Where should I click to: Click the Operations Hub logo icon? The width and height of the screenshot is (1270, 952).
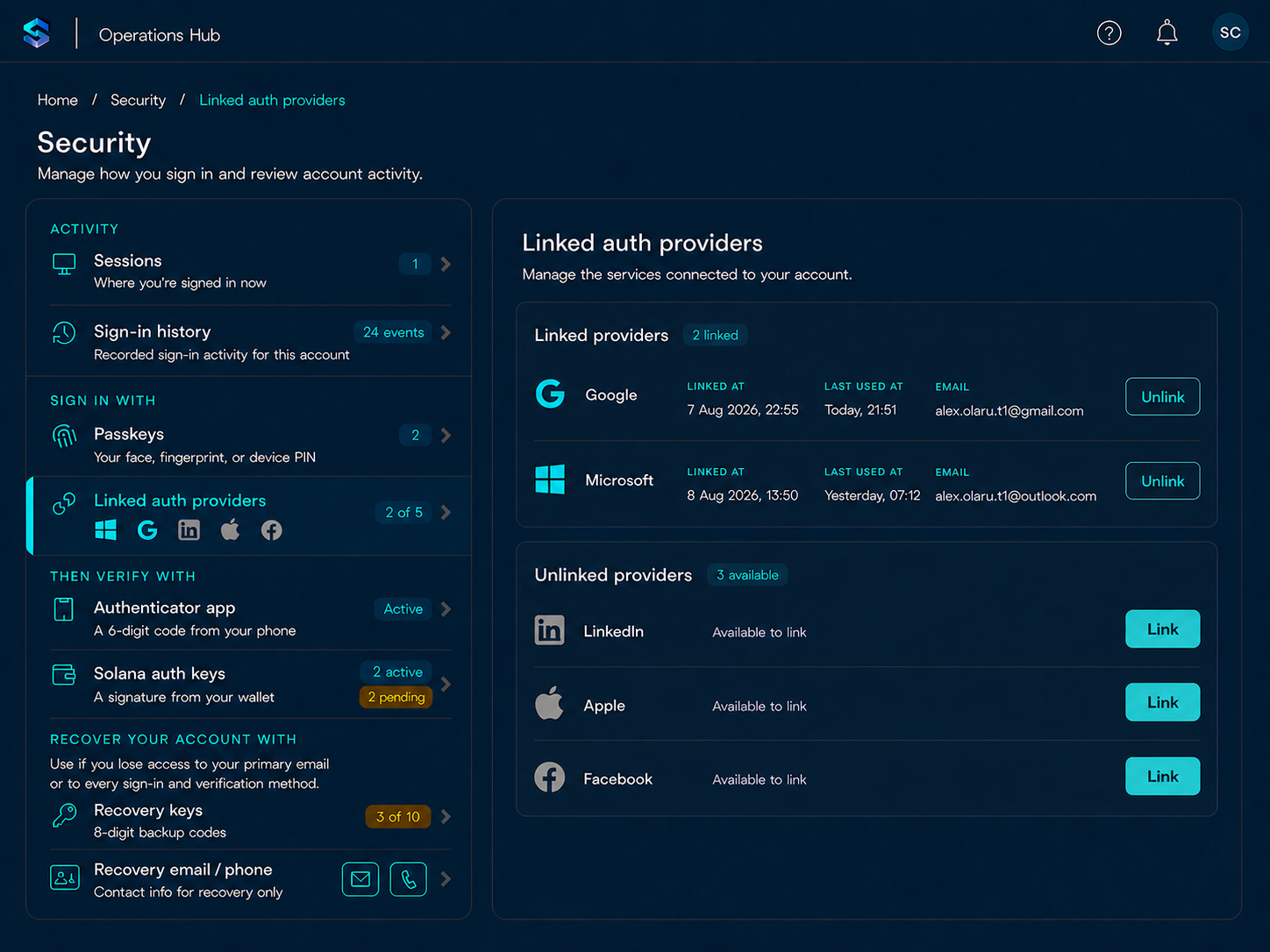pyautogui.click(x=36, y=33)
